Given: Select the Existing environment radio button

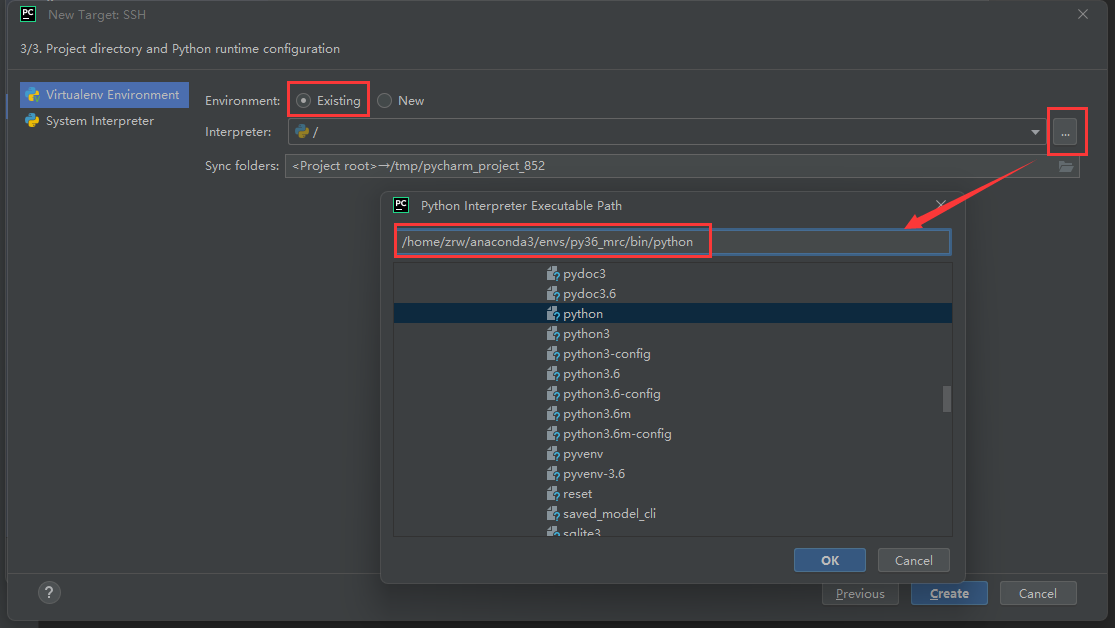Looking at the screenshot, I should (x=304, y=101).
